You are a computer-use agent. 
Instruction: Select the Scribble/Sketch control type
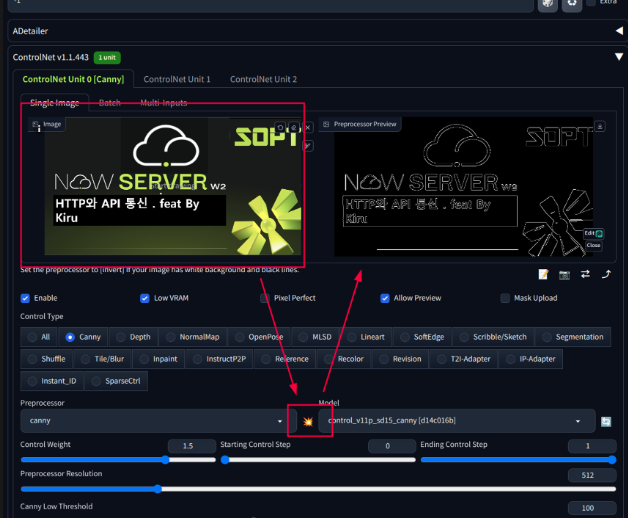(x=493, y=337)
